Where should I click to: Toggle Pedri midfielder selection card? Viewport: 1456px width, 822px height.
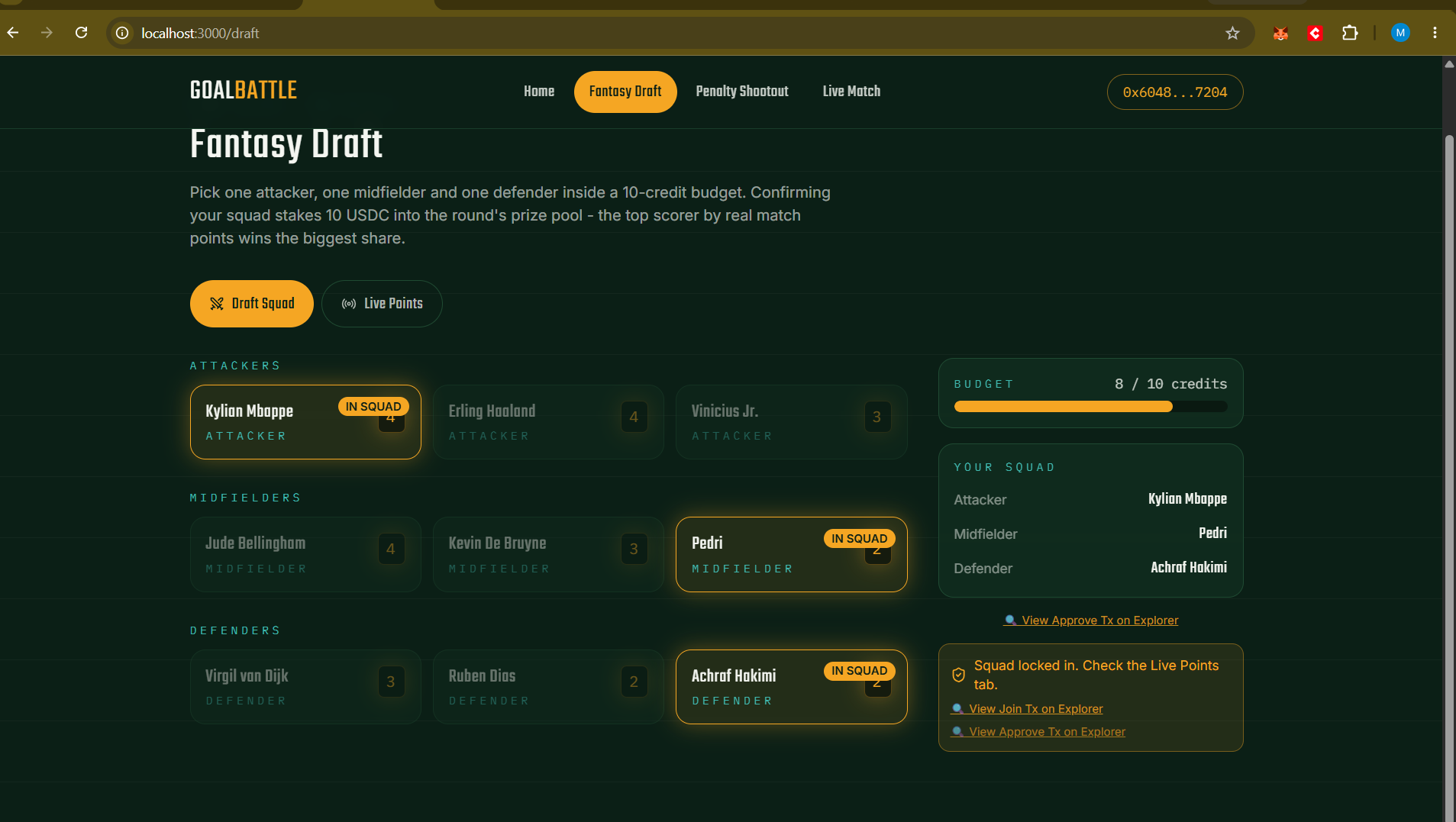point(791,554)
